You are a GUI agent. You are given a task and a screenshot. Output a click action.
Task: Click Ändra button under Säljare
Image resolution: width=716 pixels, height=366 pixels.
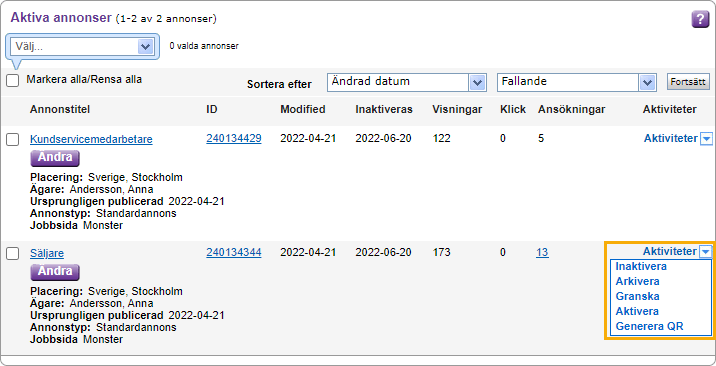point(55,272)
